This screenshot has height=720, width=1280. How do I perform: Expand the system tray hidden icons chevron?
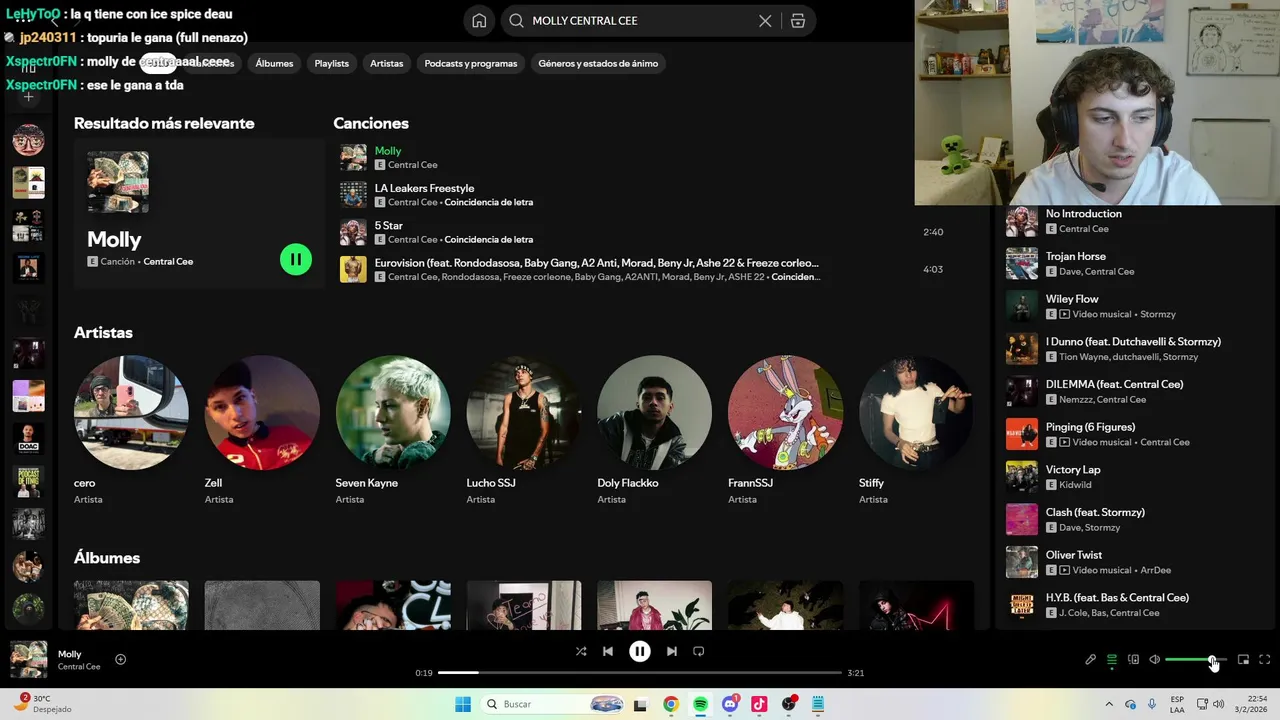pyautogui.click(x=1109, y=704)
